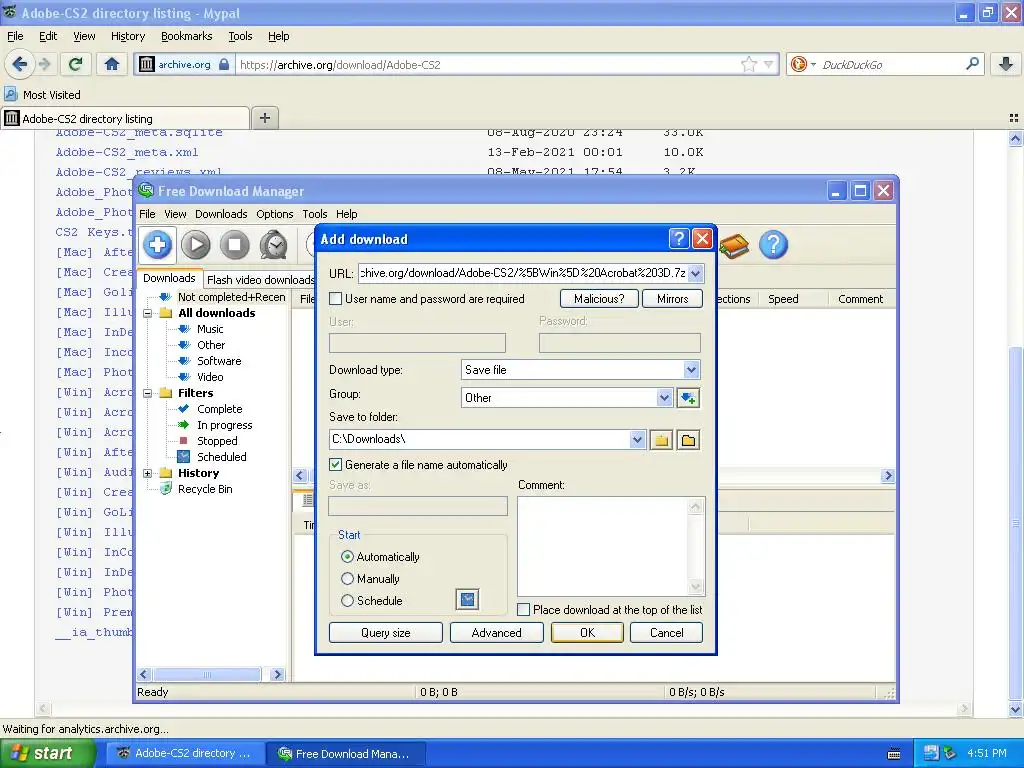This screenshot has width=1024, height=768.
Task: Click the Advanced button
Action: click(x=496, y=632)
